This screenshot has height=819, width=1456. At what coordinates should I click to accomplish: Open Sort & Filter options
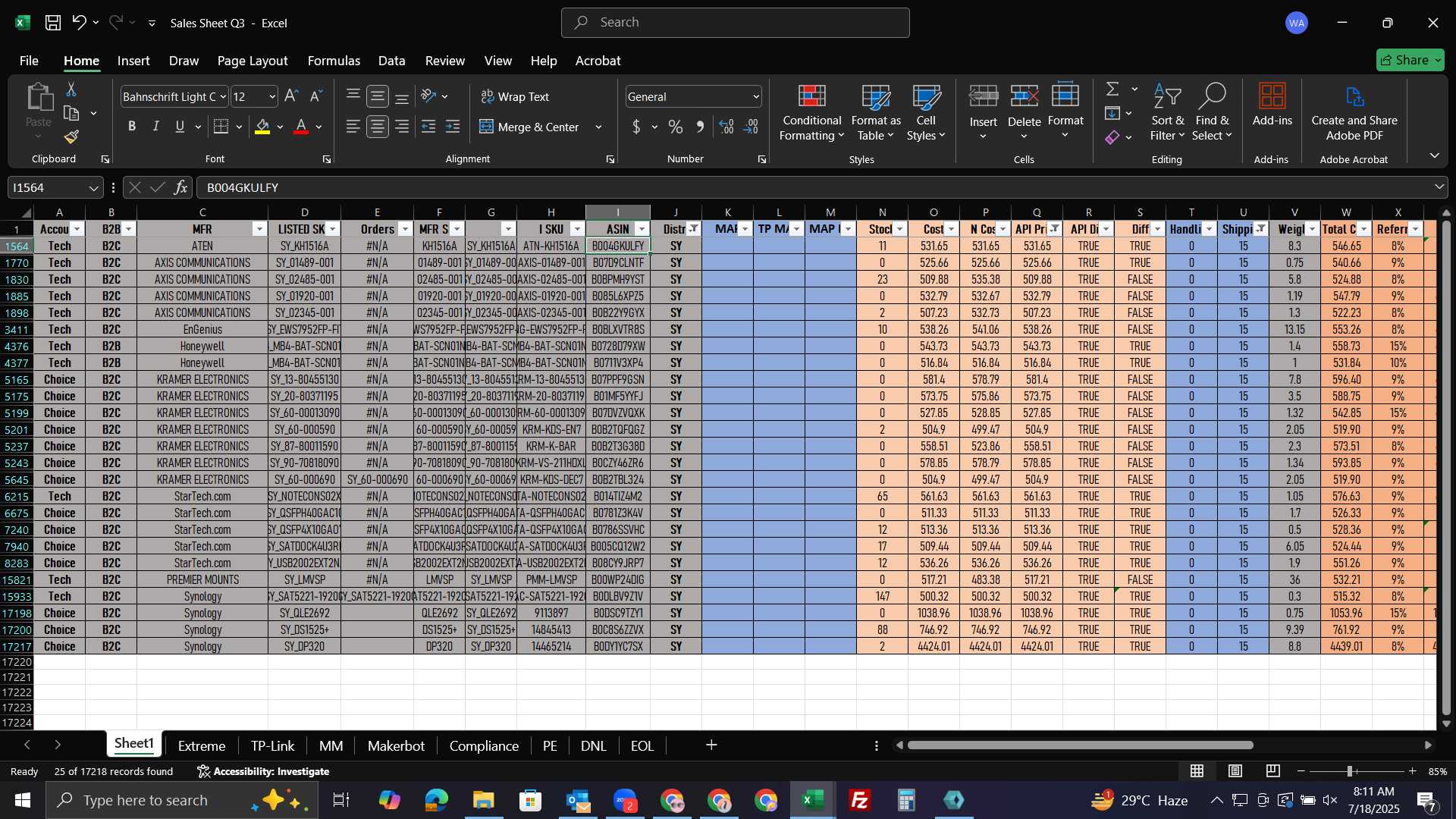1167,112
